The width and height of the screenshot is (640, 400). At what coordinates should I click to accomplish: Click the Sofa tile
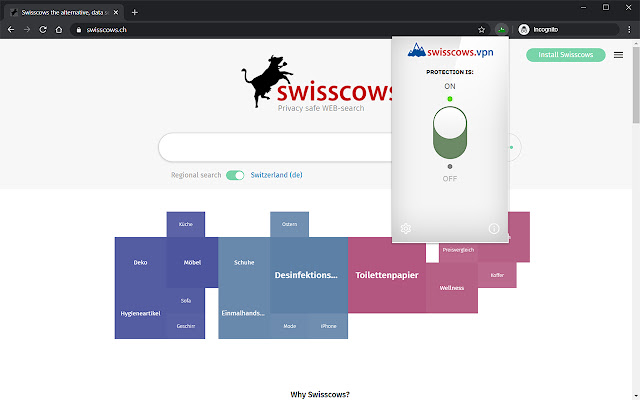tap(186, 301)
